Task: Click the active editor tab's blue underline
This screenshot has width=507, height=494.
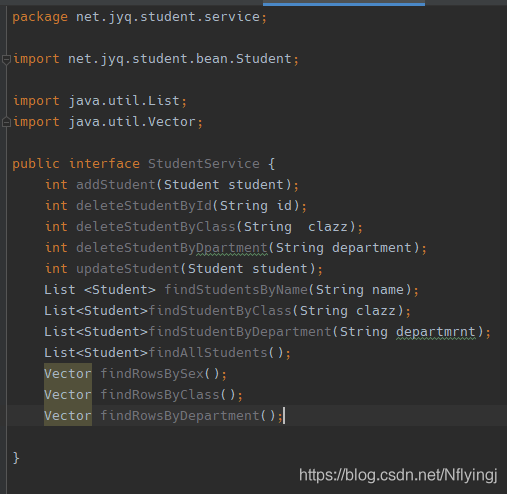Action: (344, 3)
